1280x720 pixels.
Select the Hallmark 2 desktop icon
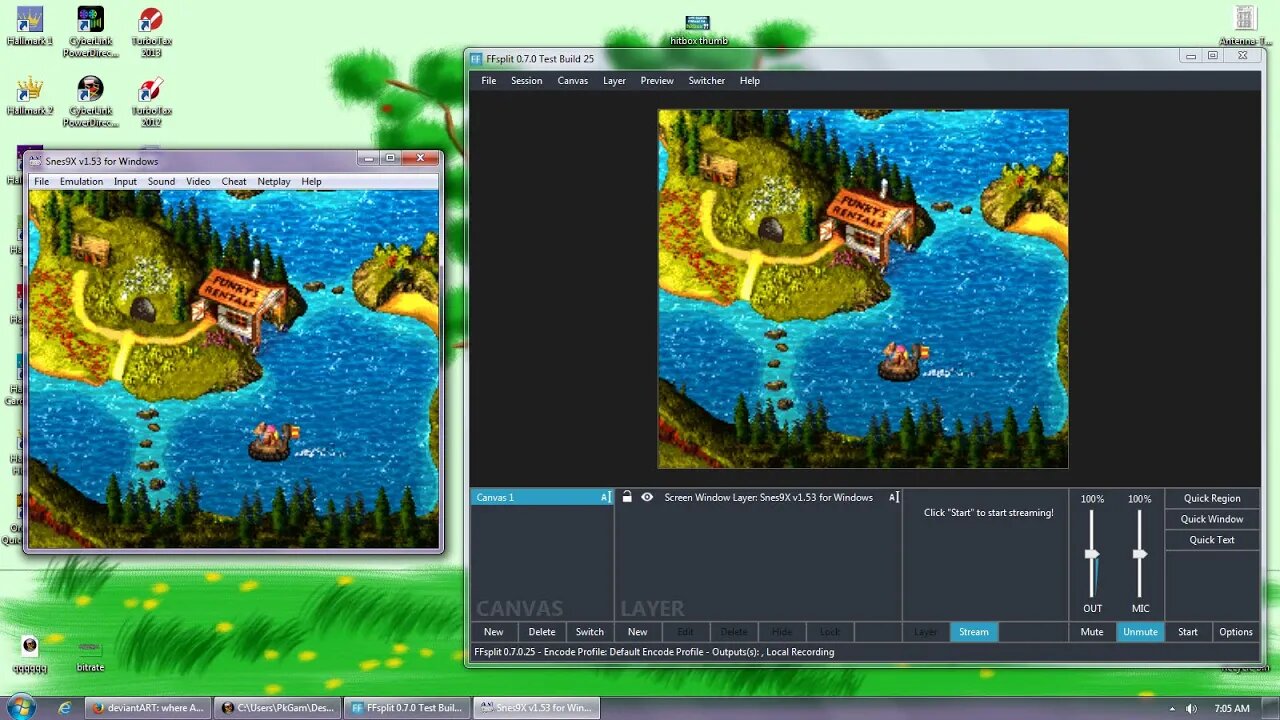tap(30, 96)
